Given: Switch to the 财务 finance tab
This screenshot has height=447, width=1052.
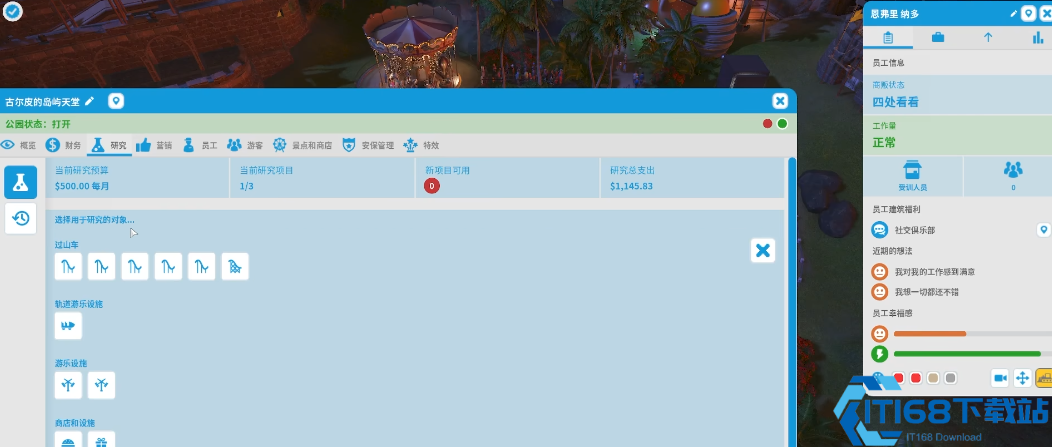Looking at the screenshot, I should pos(64,145).
